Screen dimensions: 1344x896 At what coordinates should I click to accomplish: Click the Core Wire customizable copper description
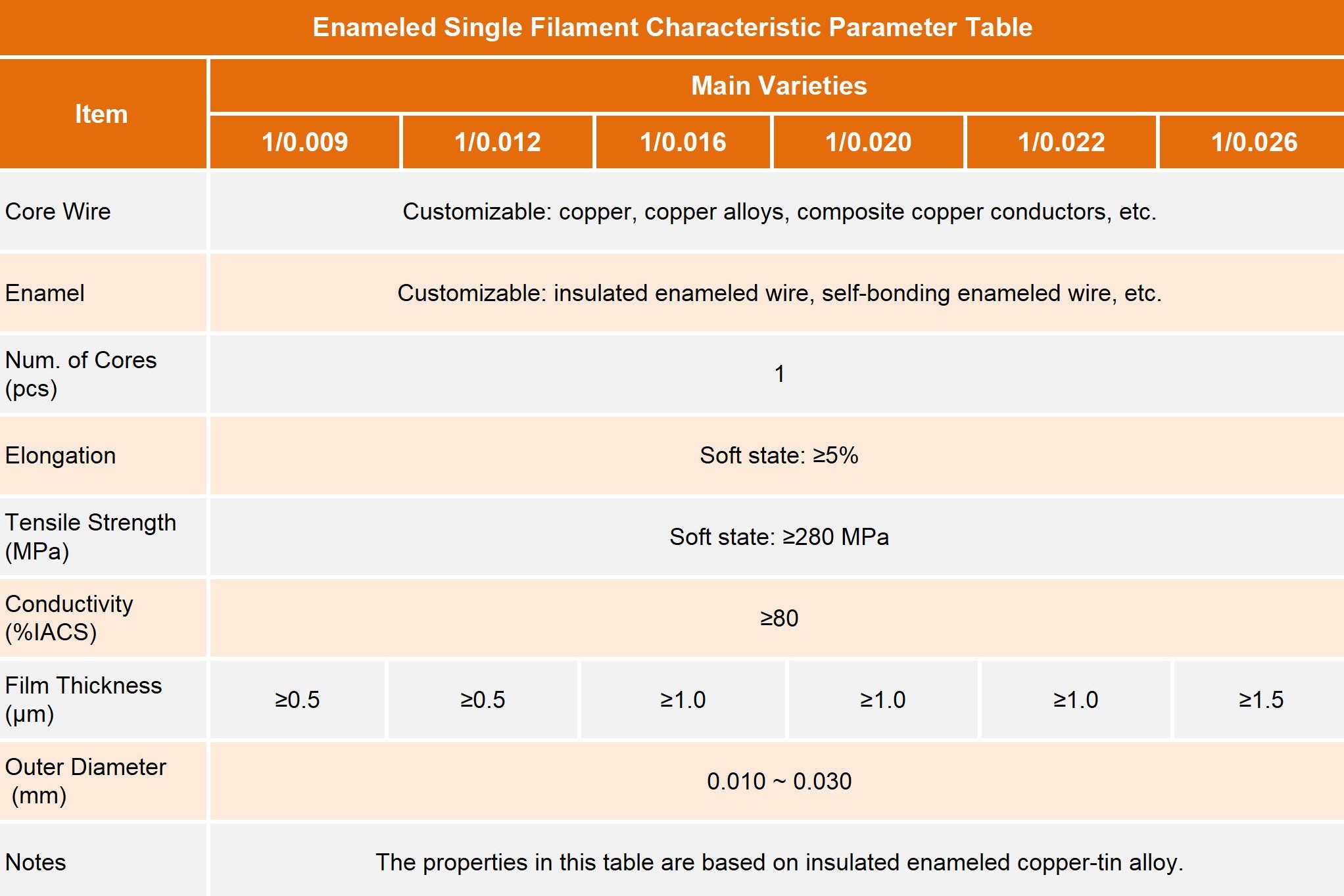[x=779, y=212]
